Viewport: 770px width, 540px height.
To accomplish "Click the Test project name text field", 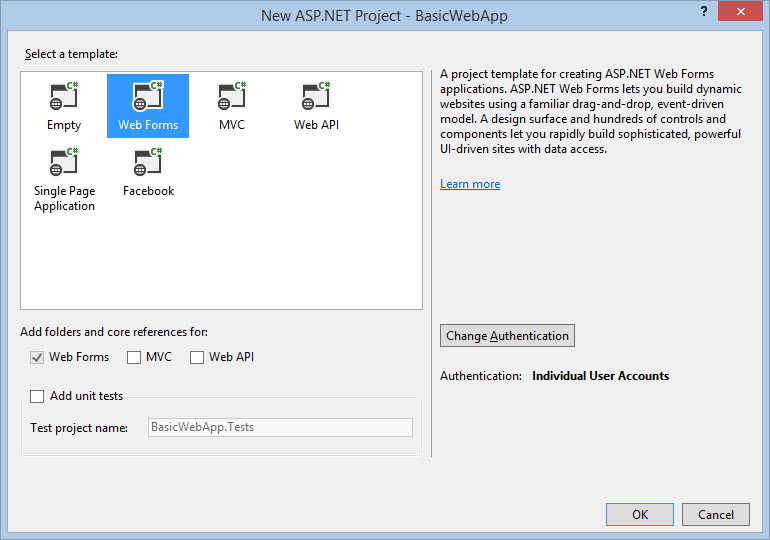I will coord(280,427).
